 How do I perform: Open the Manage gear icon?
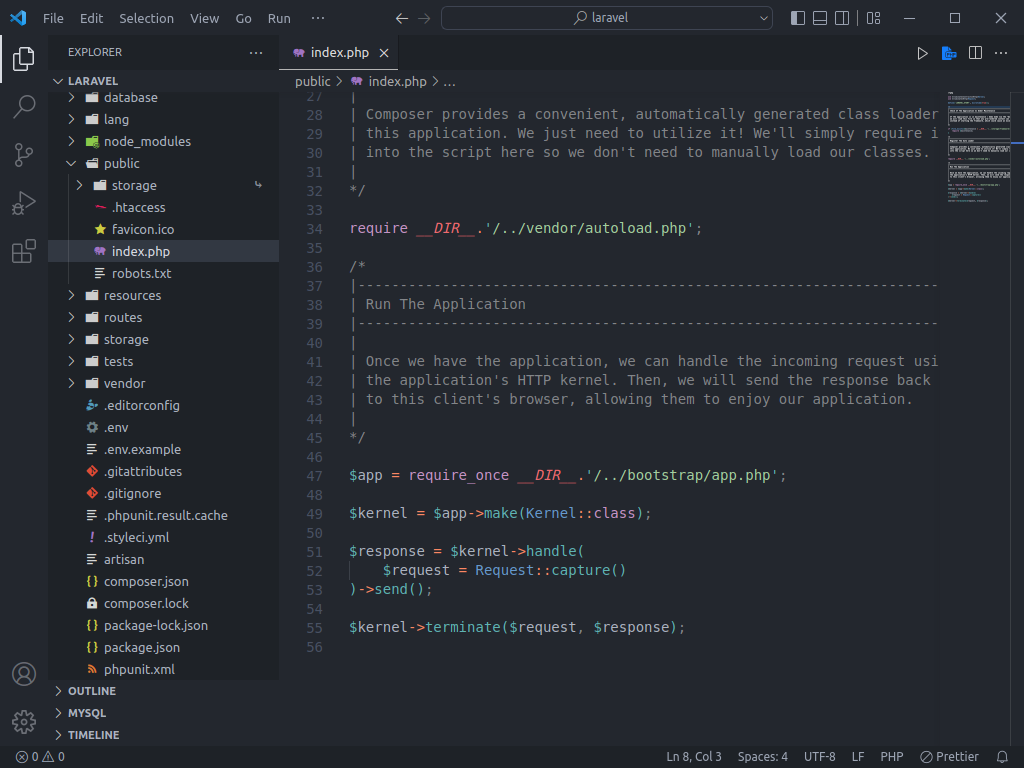[24, 722]
